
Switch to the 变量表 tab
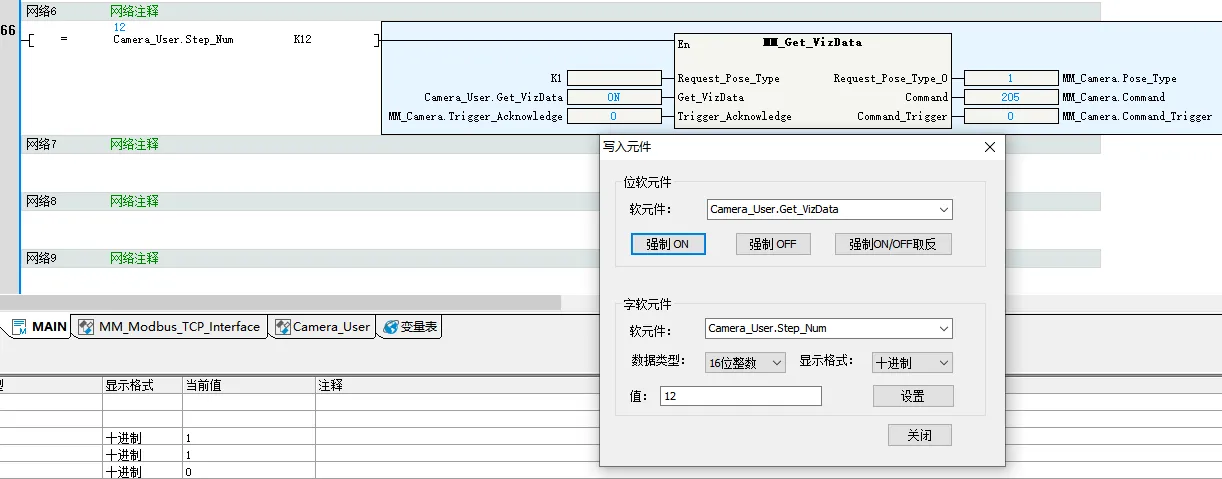tap(408, 327)
